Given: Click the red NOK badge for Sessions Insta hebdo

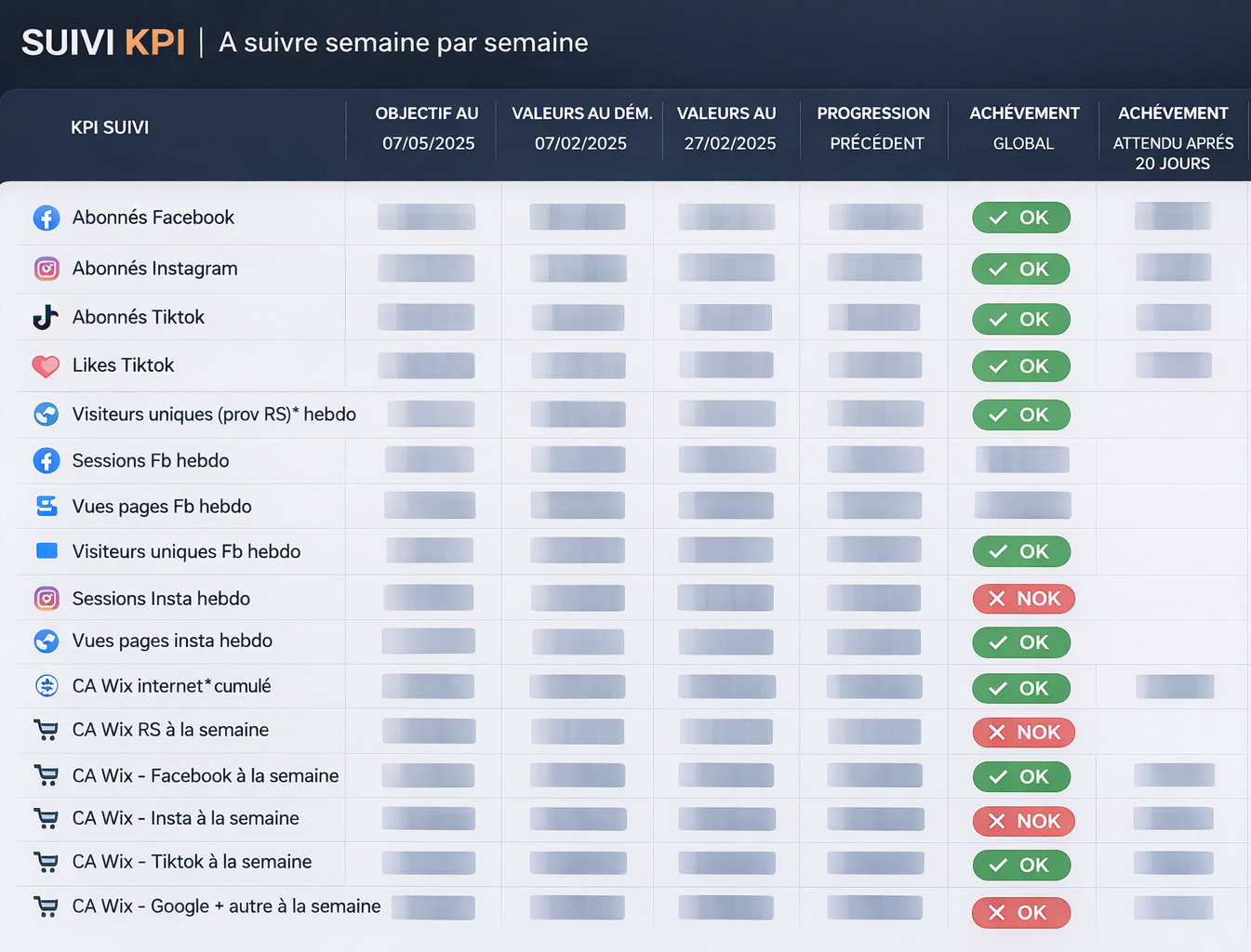Looking at the screenshot, I should (1023, 599).
